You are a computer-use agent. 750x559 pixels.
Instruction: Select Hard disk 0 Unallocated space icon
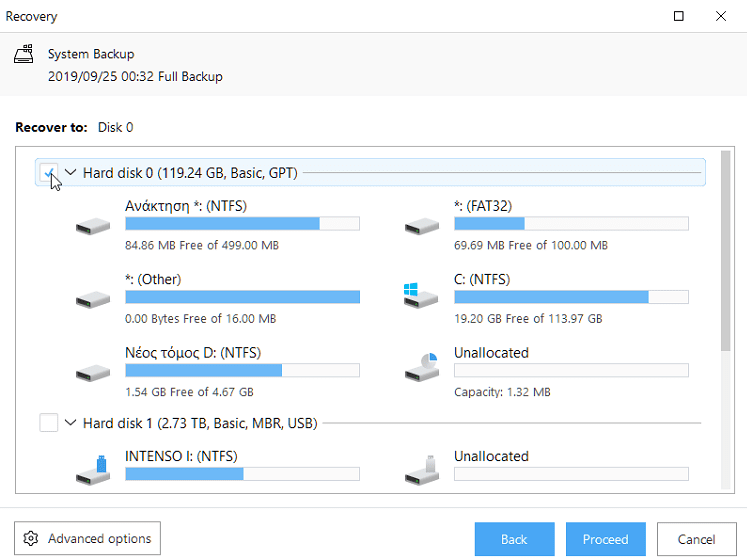tap(421, 367)
